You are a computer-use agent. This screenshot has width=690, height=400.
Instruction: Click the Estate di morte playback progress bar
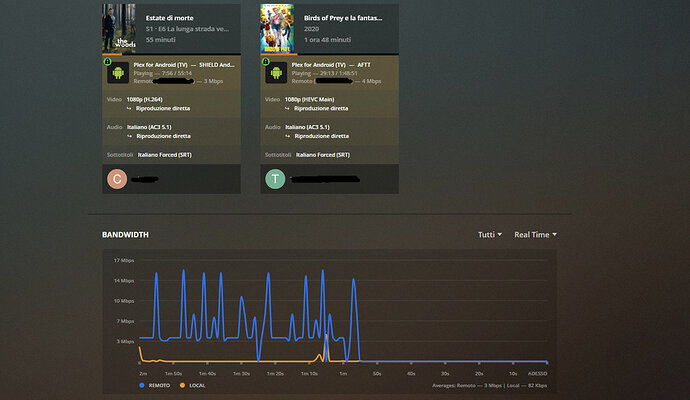click(x=172, y=54)
